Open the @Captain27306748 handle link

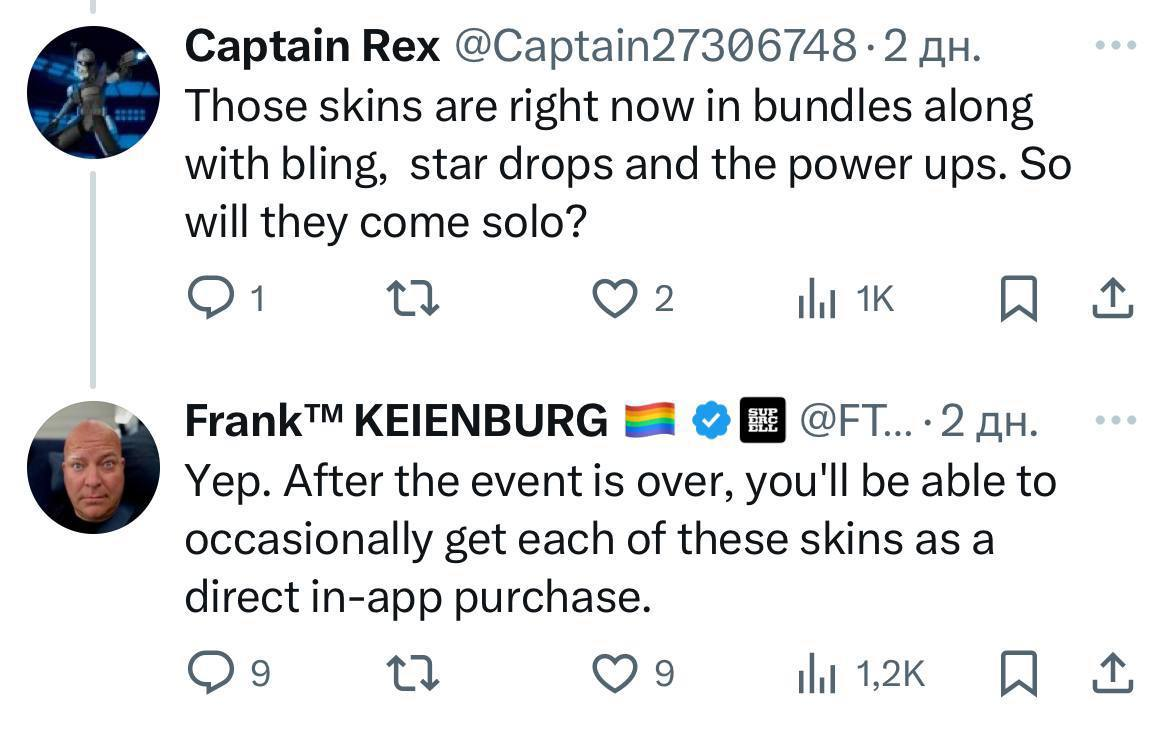655,46
